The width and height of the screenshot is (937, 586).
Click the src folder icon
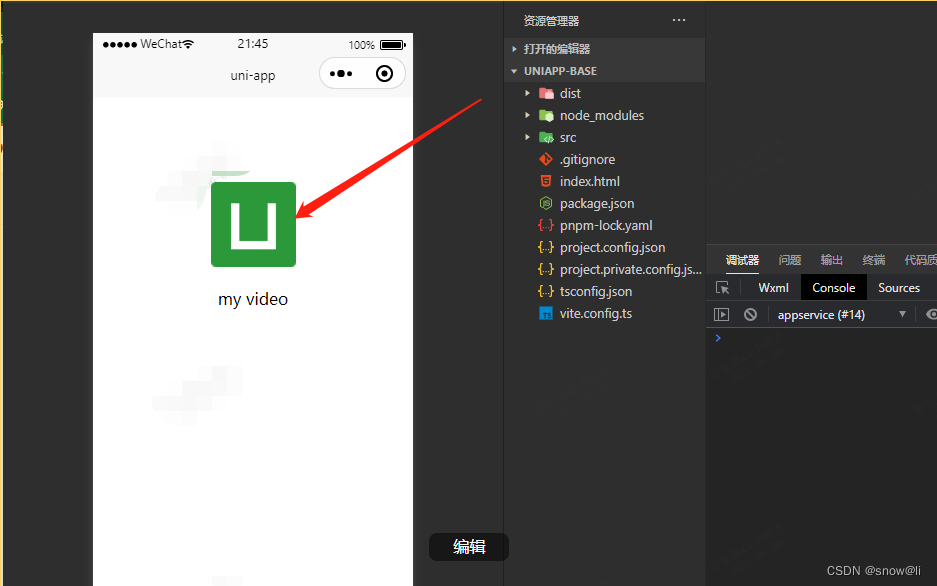coord(546,137)
